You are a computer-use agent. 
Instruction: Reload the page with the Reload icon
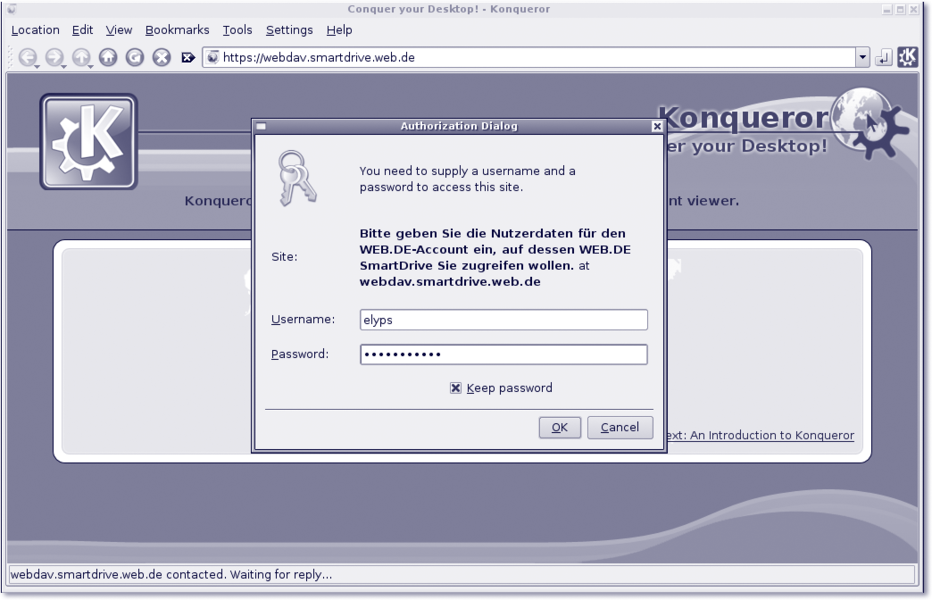135,58
